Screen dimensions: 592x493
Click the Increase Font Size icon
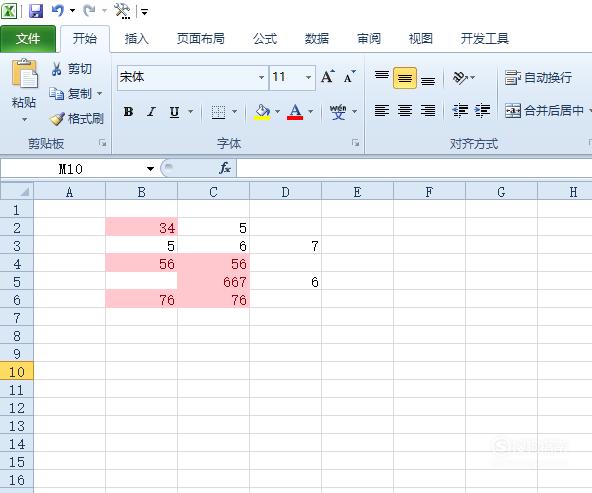point(328,77)
